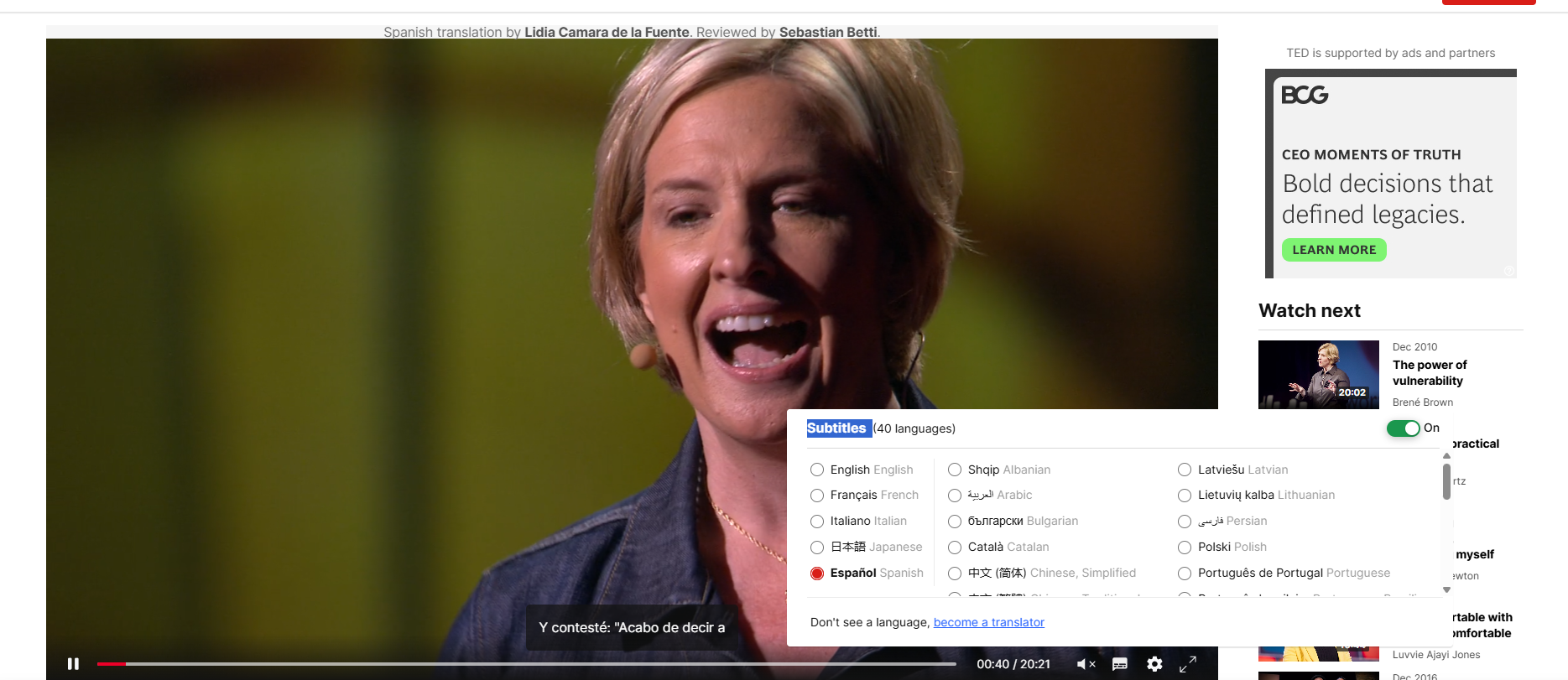Screen dimensions: 1568x680
Task: Choose Arabic subtitles
Action: 955,496
